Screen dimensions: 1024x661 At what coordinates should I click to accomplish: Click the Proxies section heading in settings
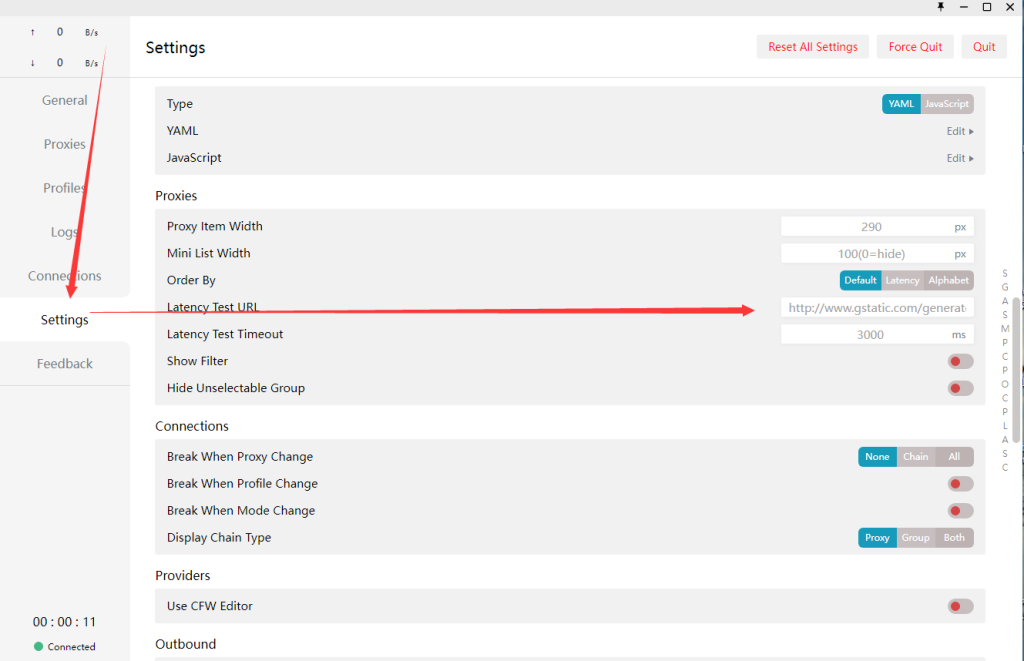pyautogui.click(x=176, y=196)
